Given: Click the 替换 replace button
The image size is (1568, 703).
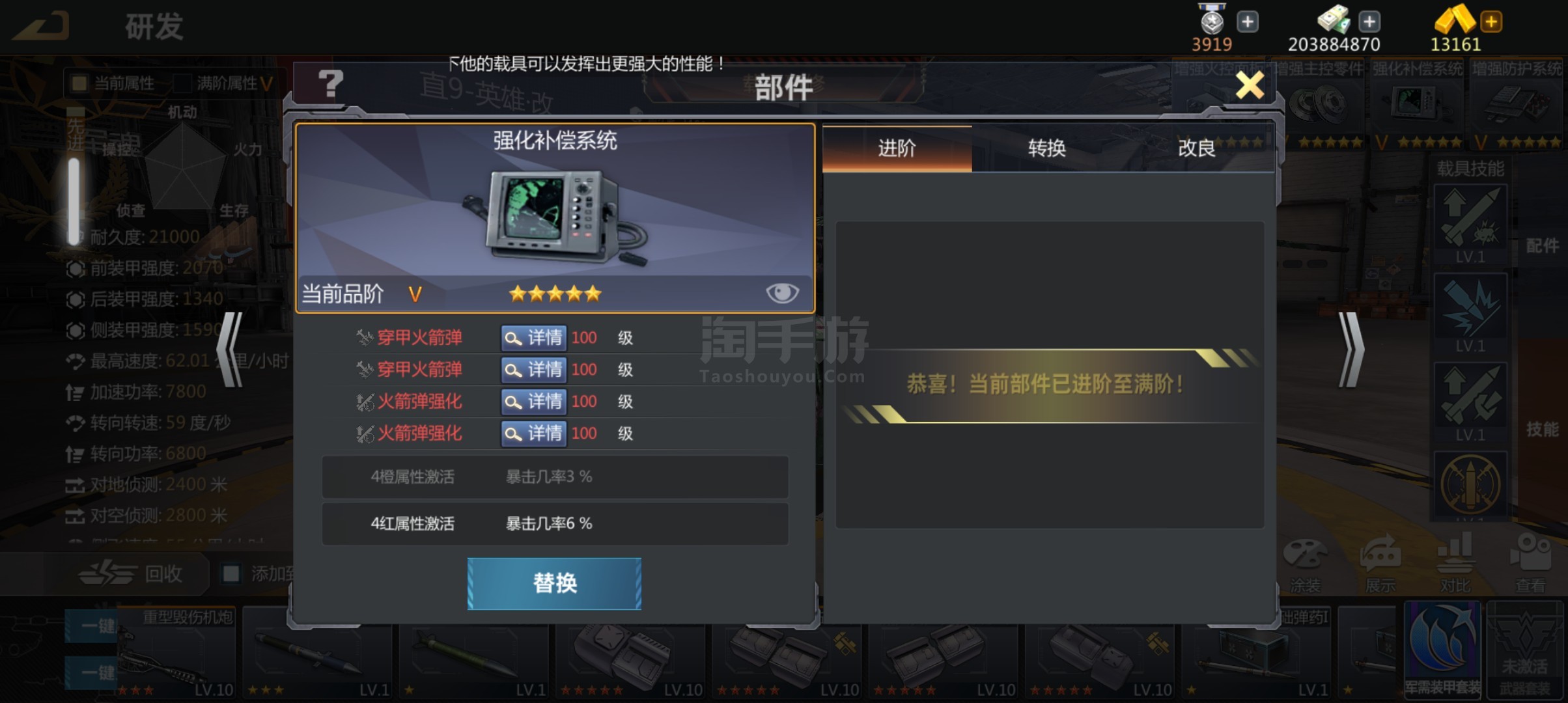Looking at the screenshot, I should (x=554, y=583).
